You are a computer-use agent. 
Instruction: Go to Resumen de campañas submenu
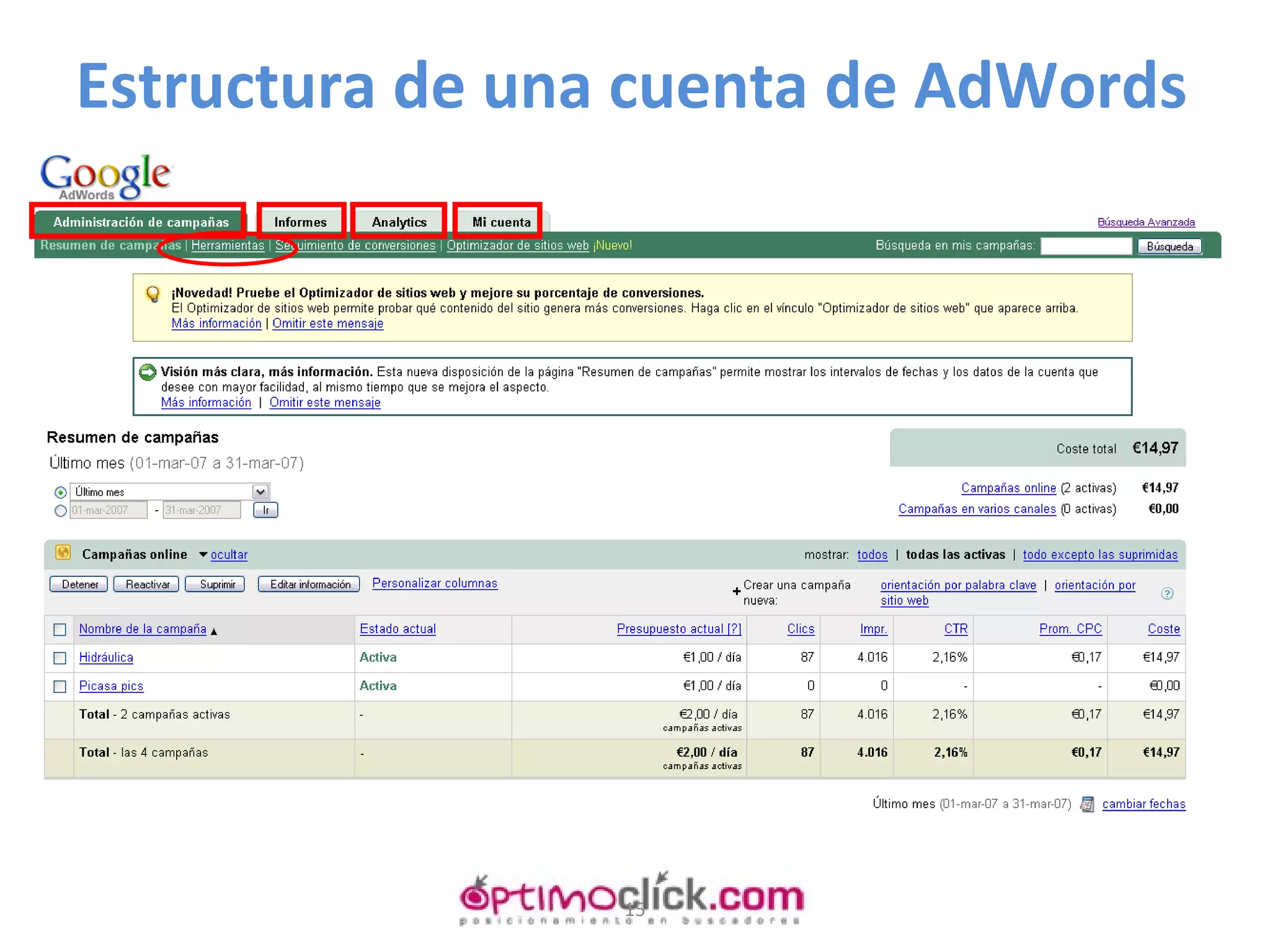click(110, 245)
